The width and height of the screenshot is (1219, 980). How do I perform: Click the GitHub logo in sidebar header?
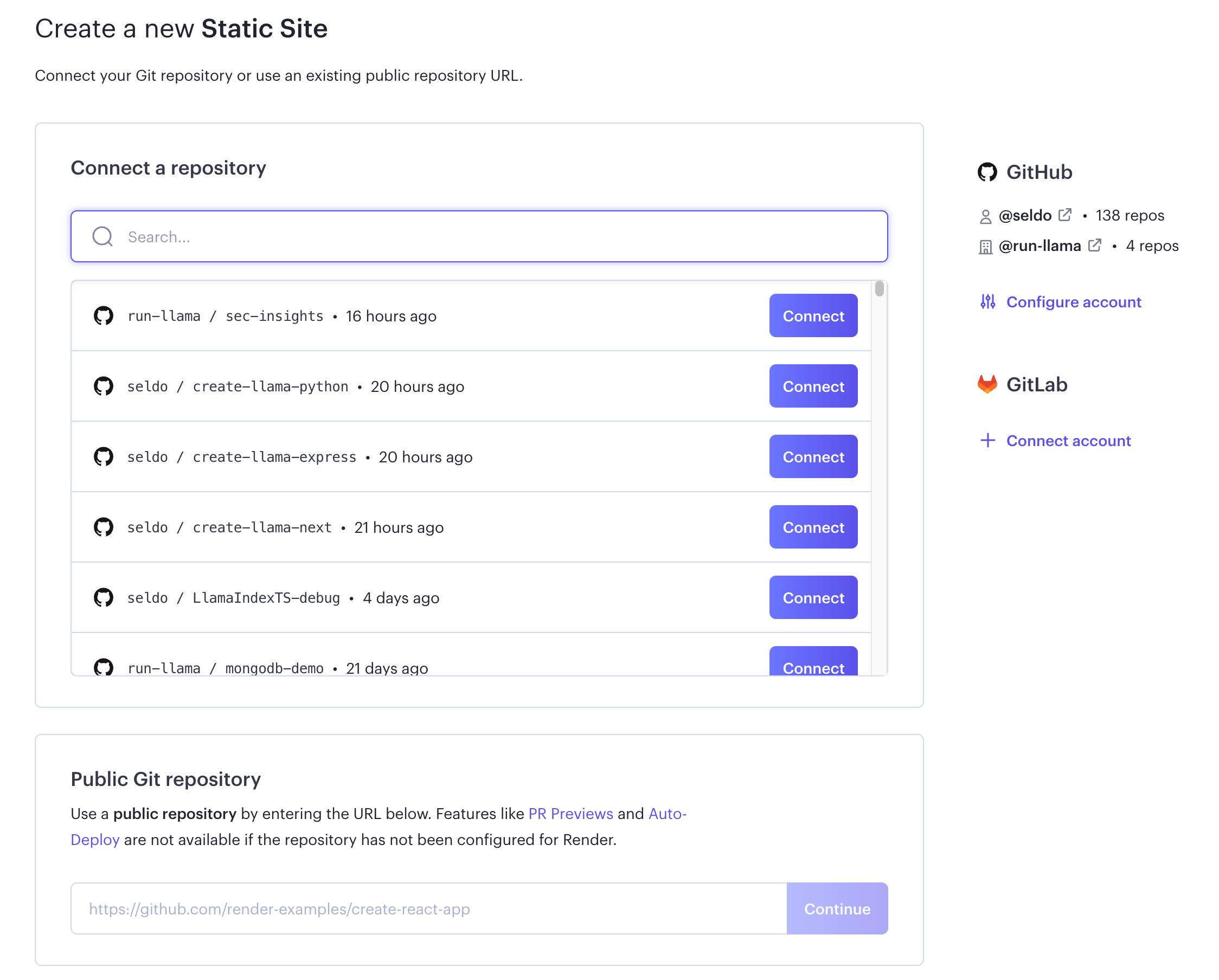pyautogui.click(x=987, y=172)
